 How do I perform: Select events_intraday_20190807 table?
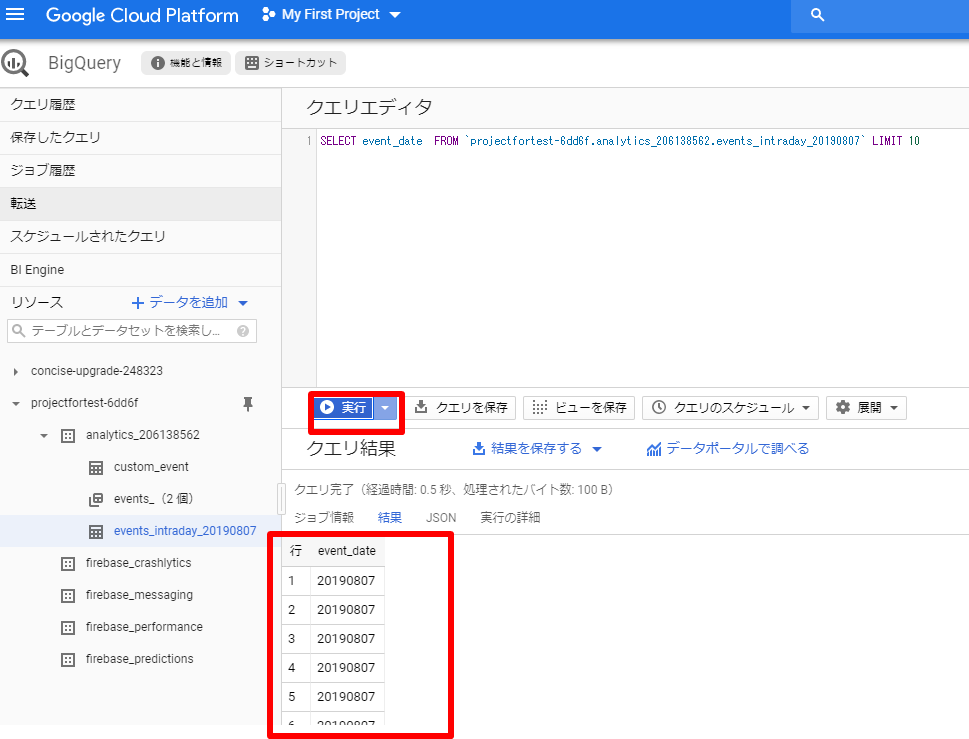point(185,531)
